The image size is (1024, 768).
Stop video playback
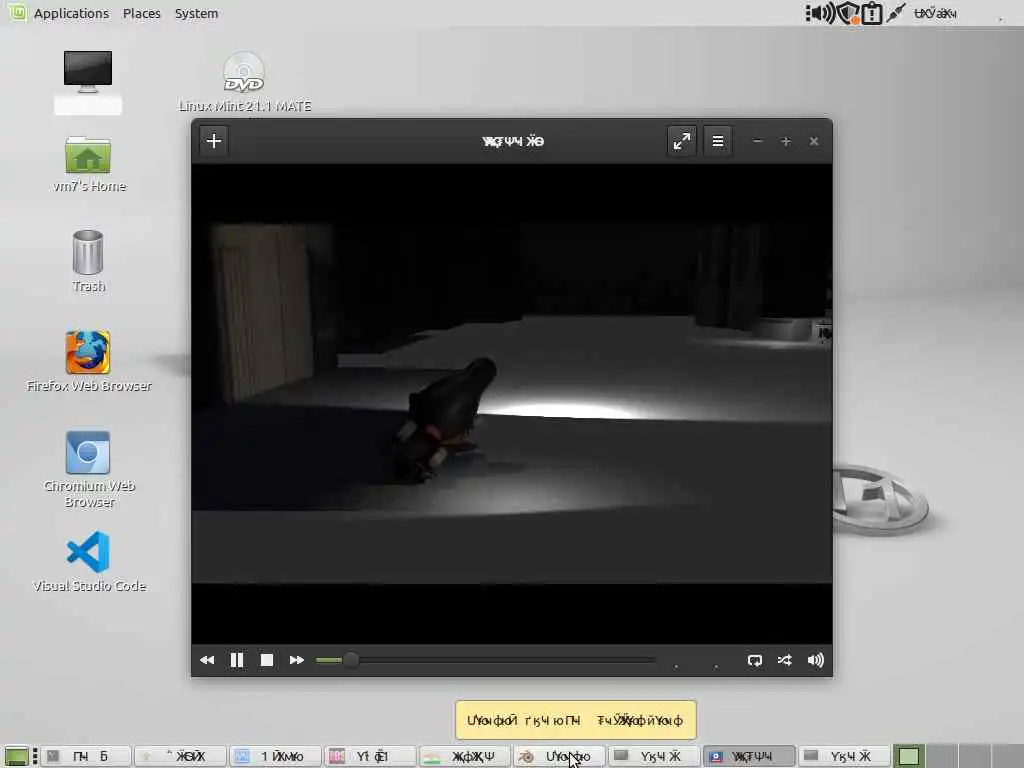(x=266, y=660)
